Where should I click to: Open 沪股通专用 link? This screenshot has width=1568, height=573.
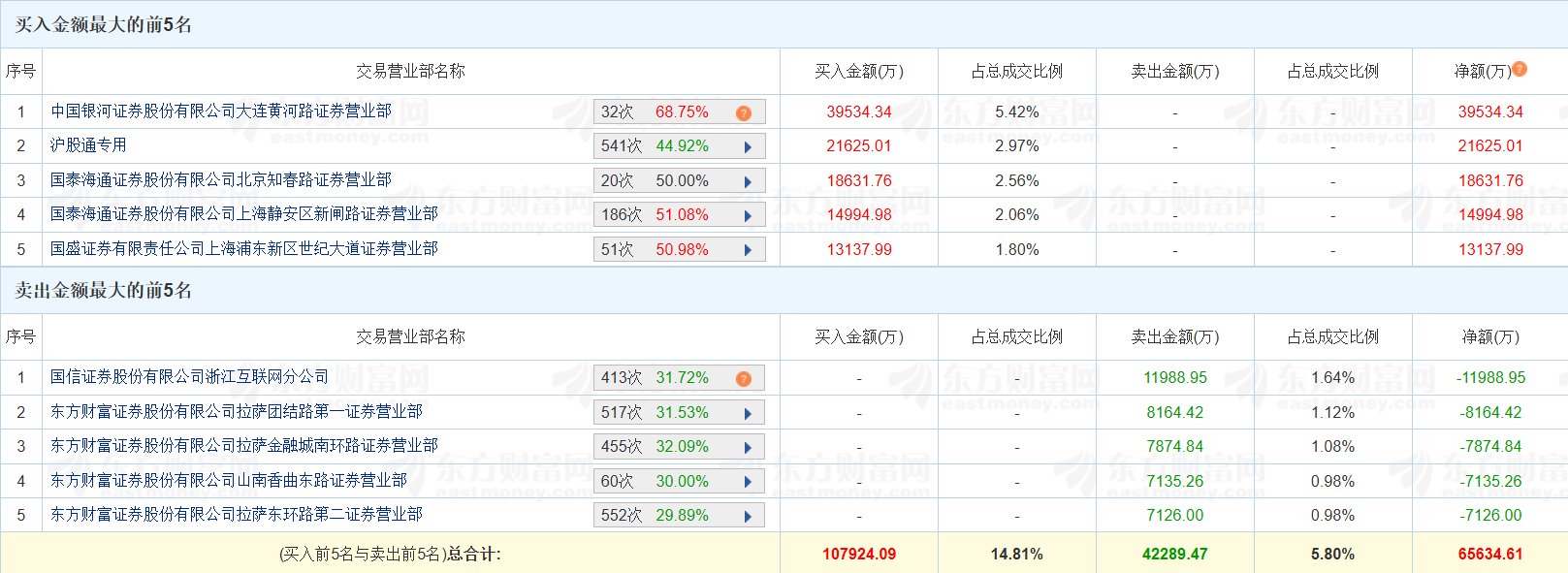tap(88, 145)
